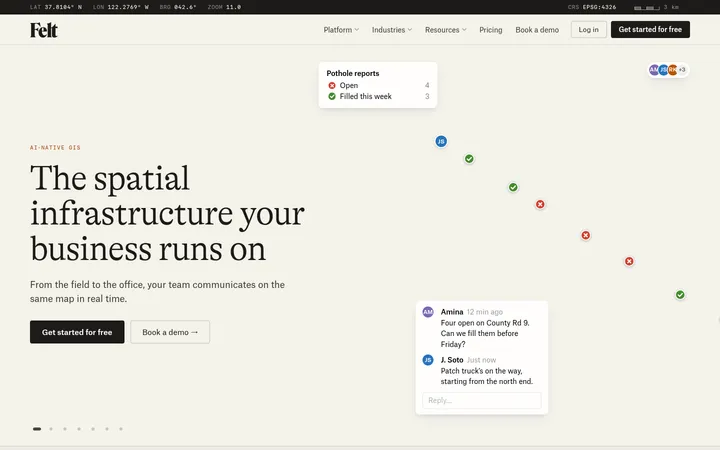Click the 'Filled this week' legend label
Screen dimensions: 720x450
click(366, 96)
